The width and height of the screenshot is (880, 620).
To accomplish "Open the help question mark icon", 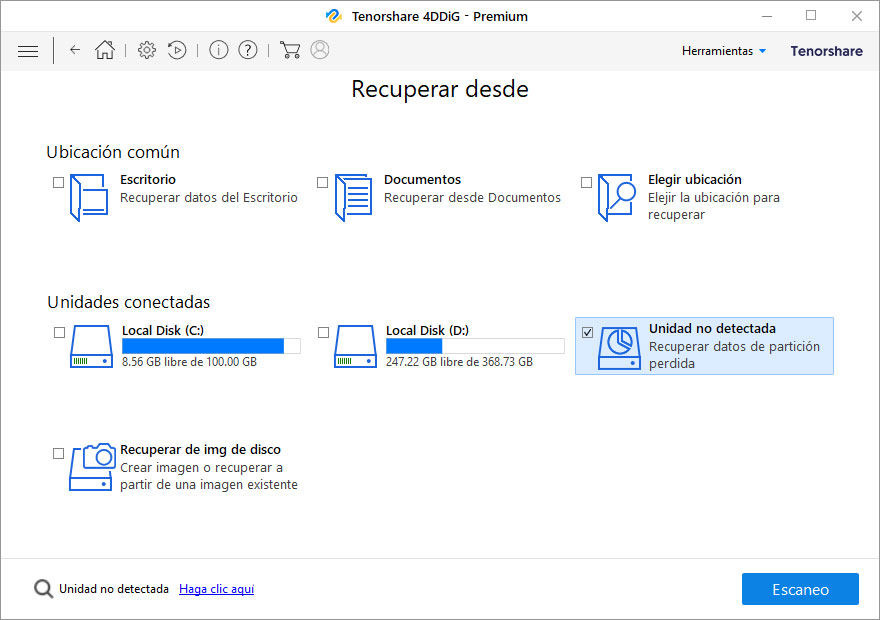I will tap(248, 50).
